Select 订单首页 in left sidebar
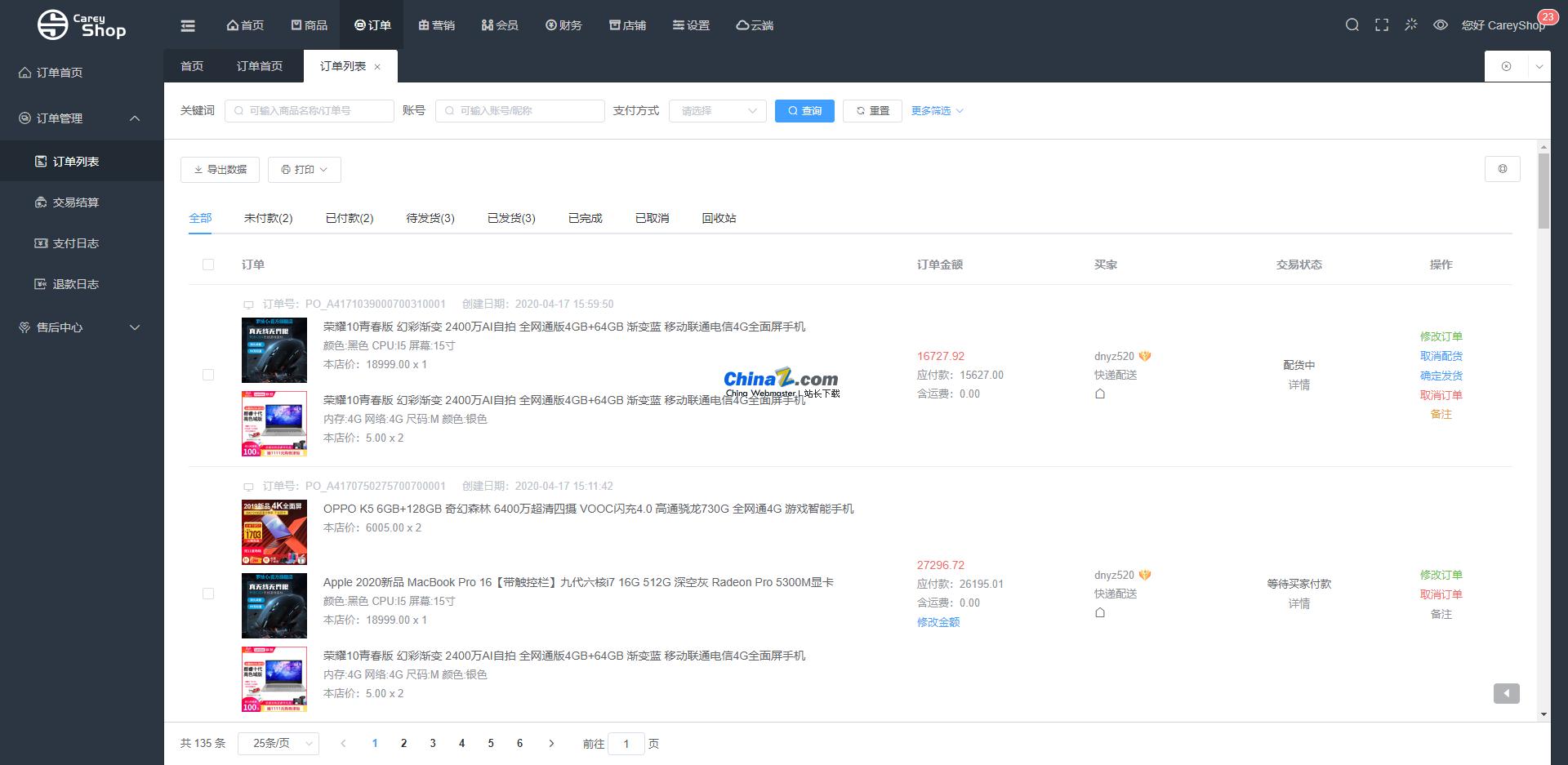Image resolution: width=1568 pixels, height=765 pixels. coord(82,73)
